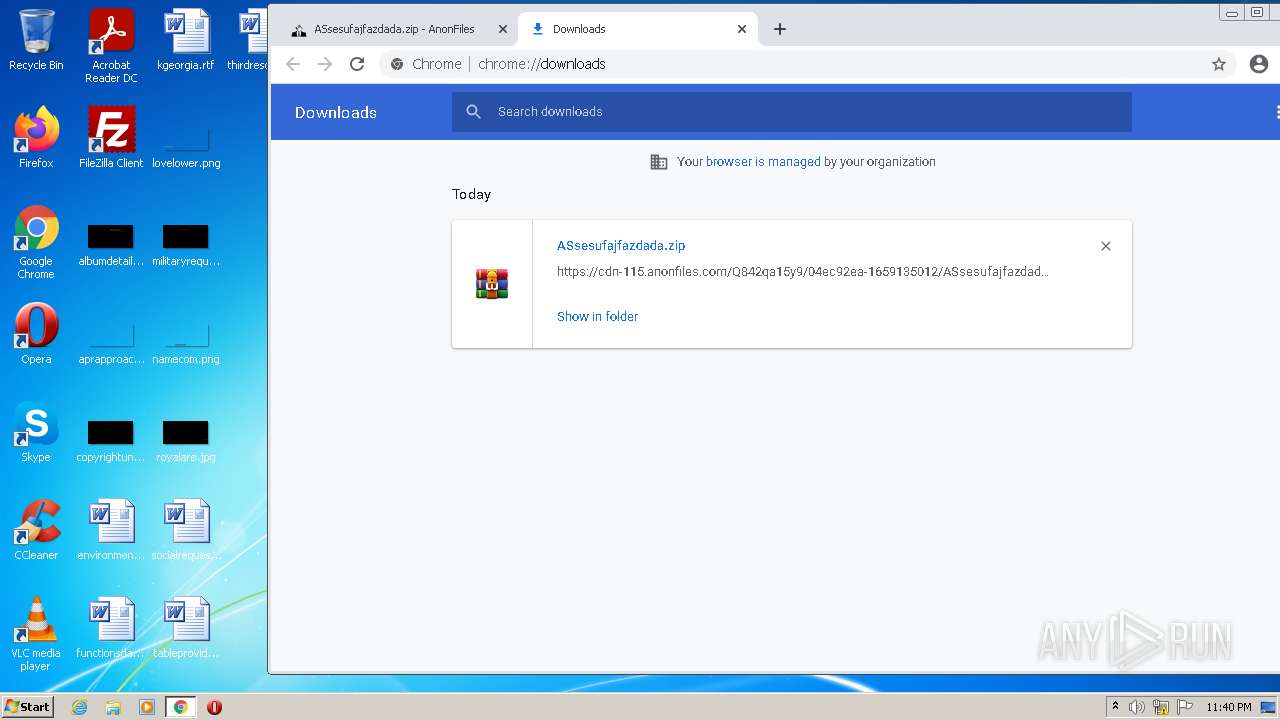Launch Google Chrome desktop shortcut
The width and height of the screenshot is (1280, 720).
click(x=36, y=242)
